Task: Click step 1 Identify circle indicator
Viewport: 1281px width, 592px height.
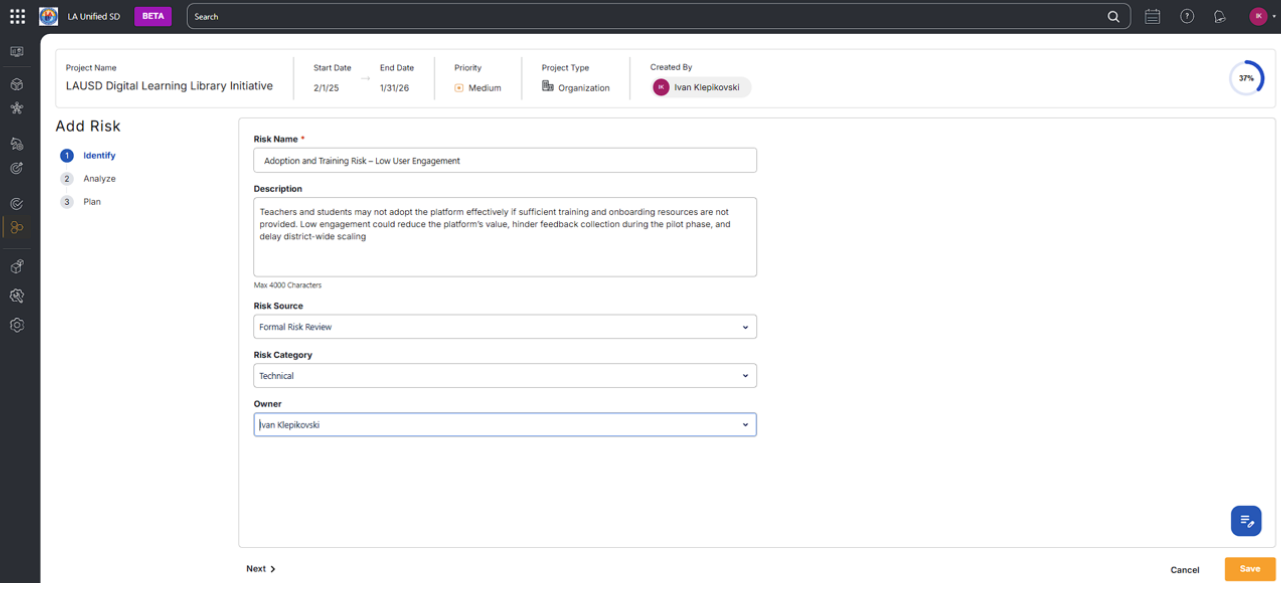Action: click(x=66, y=155)
